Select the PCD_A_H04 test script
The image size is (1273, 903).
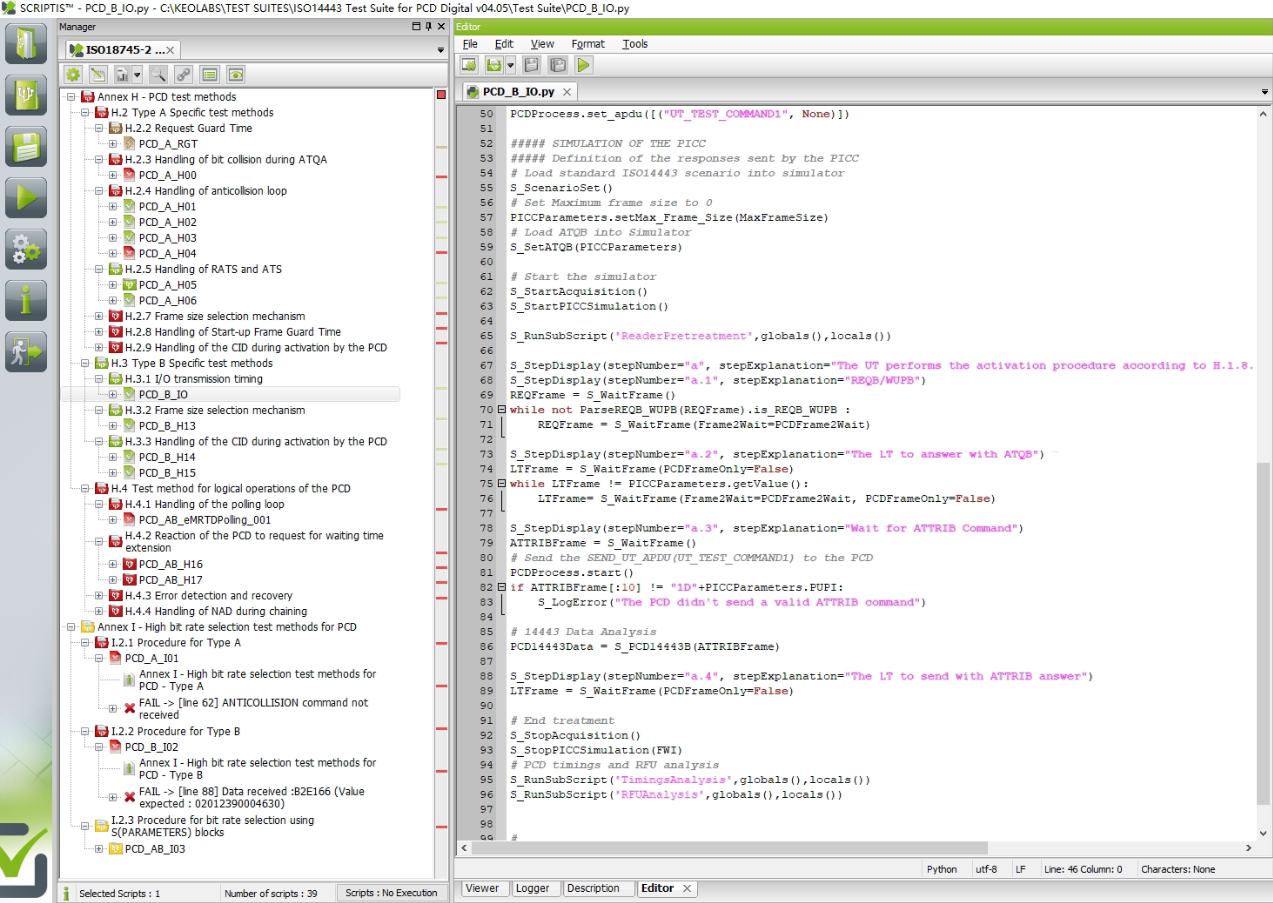167,253
